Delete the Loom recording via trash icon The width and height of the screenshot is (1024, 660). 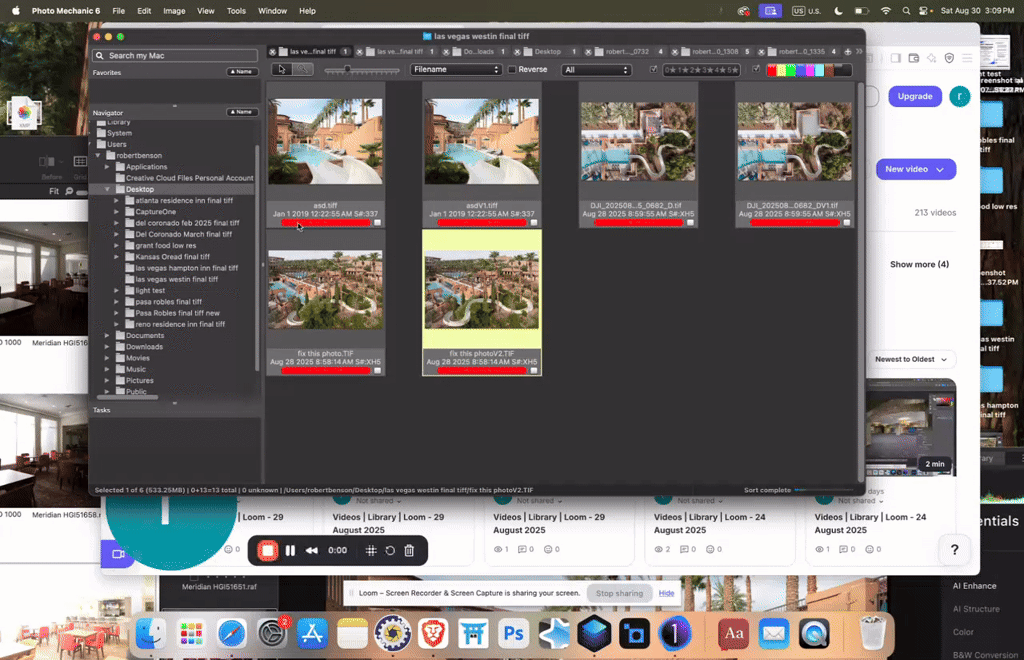411,550
